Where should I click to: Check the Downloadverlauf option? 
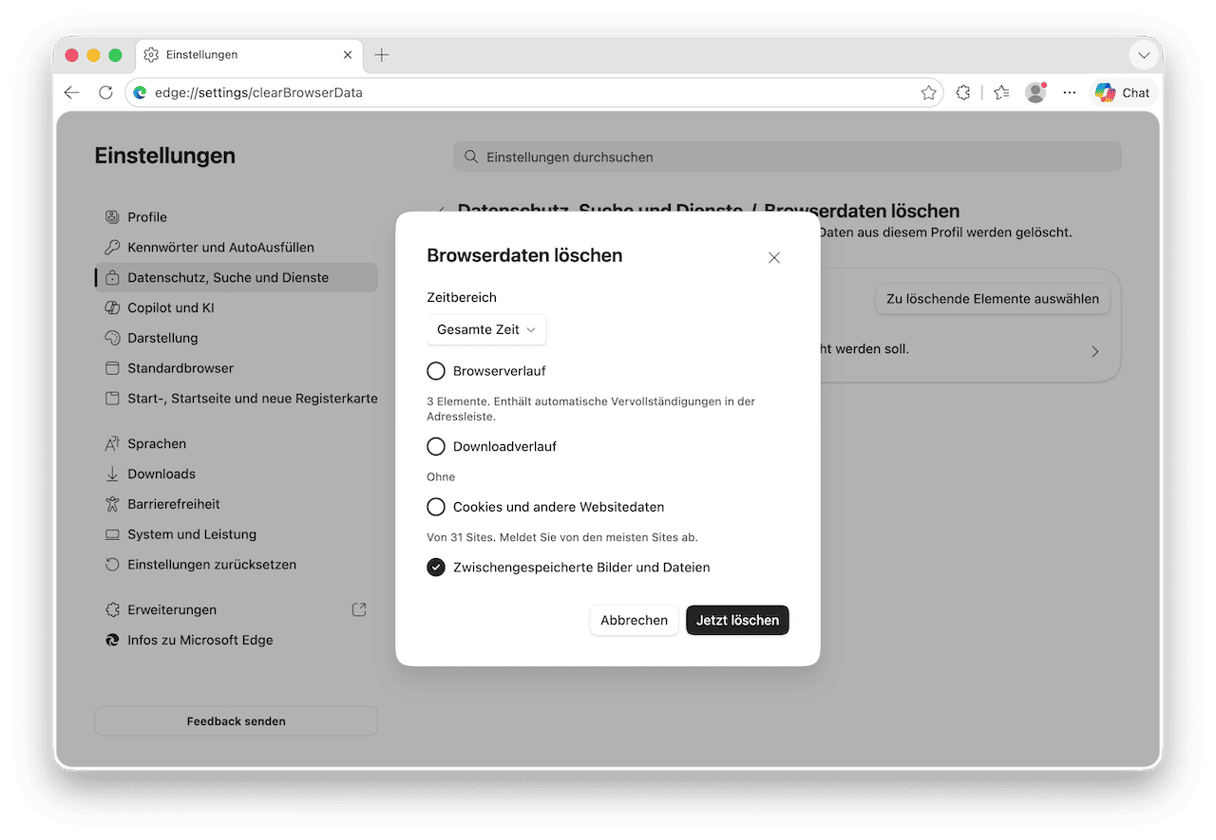(x=436, y=446)
